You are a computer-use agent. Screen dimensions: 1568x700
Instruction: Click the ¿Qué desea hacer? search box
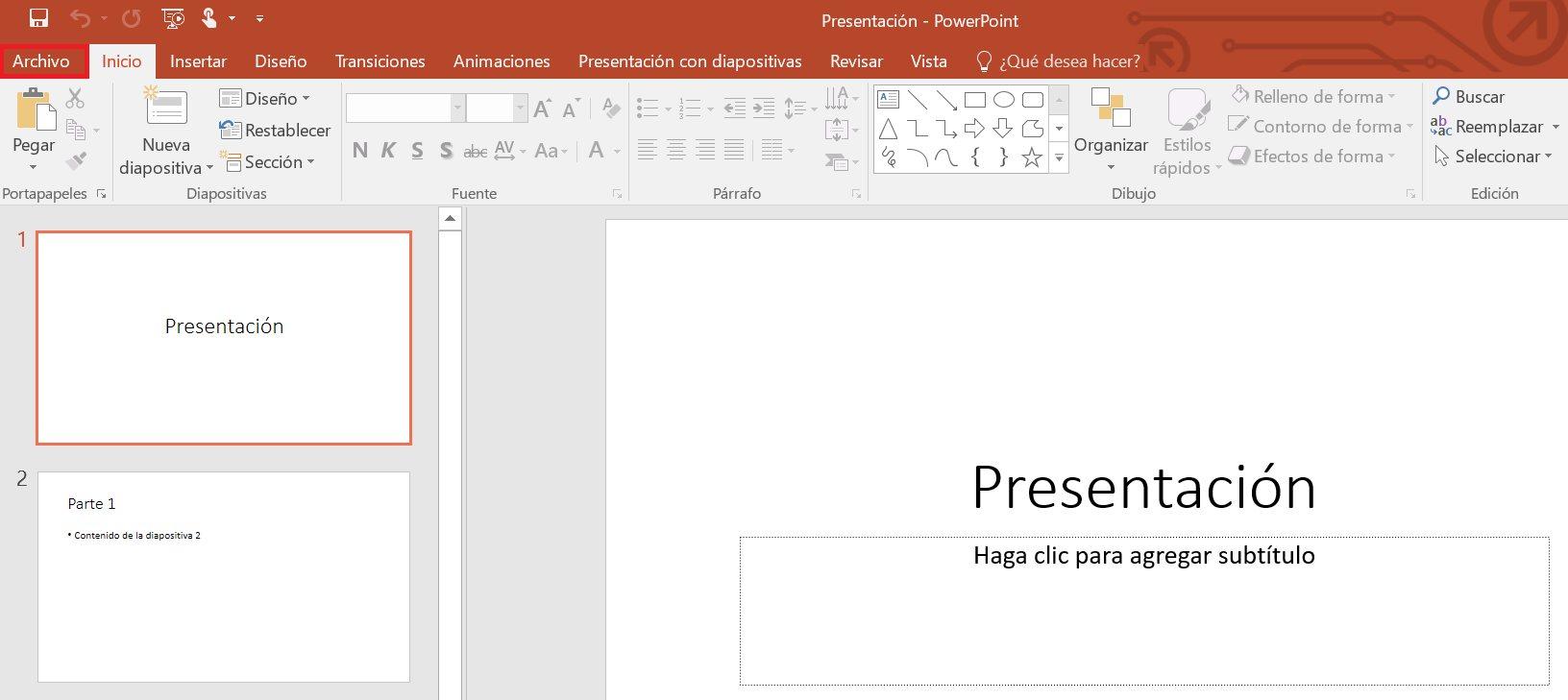coord(1058,61)
